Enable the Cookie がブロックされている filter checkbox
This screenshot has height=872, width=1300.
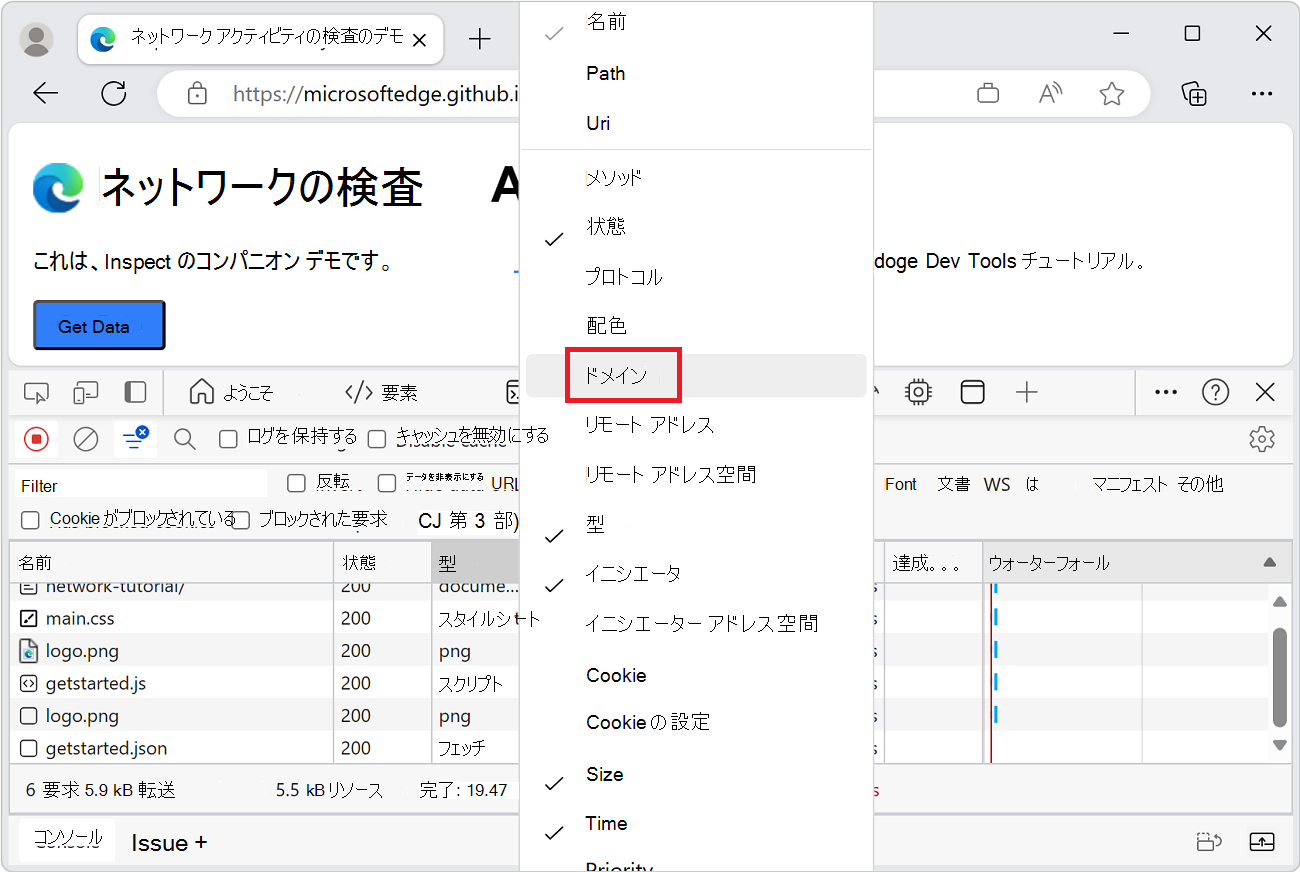click(x=30, y=520)
